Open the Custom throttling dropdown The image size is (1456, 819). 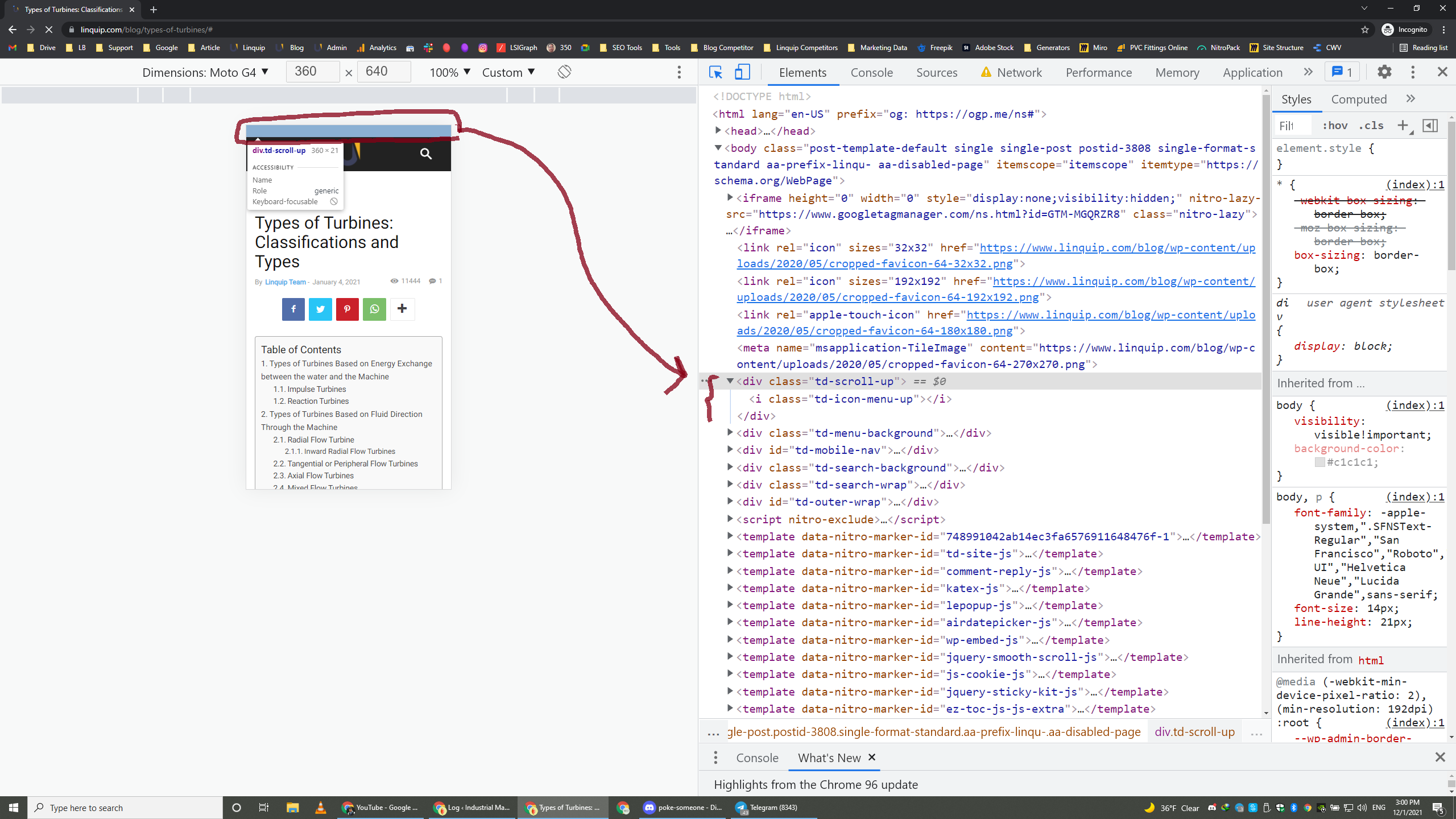[x=508, y=72]
